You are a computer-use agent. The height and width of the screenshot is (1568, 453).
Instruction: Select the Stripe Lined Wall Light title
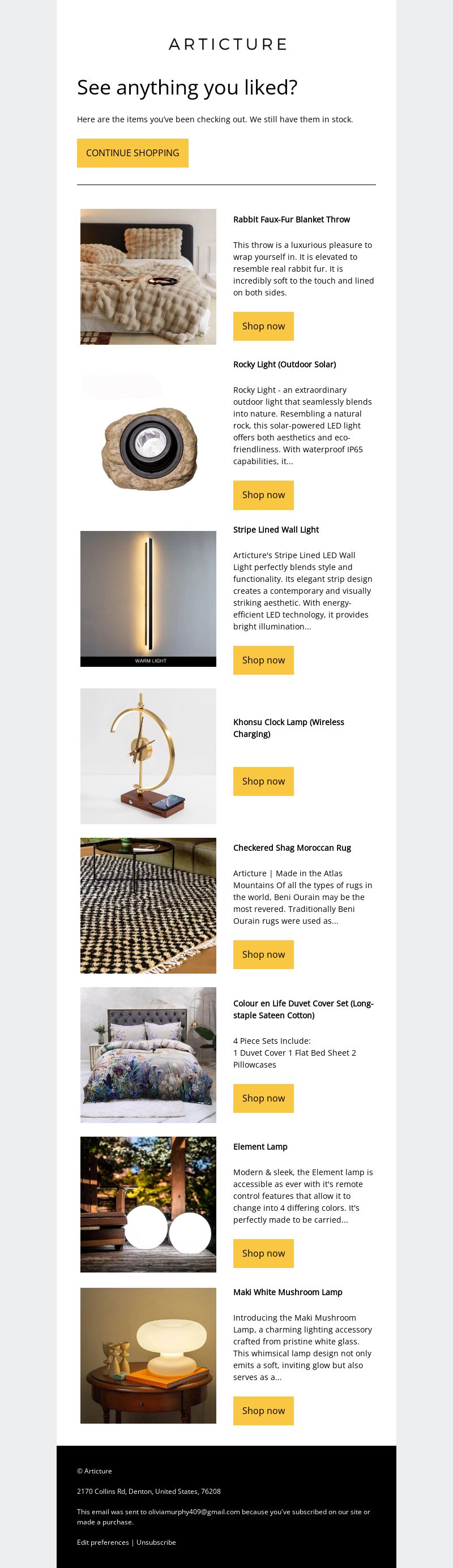coord(276,530)
